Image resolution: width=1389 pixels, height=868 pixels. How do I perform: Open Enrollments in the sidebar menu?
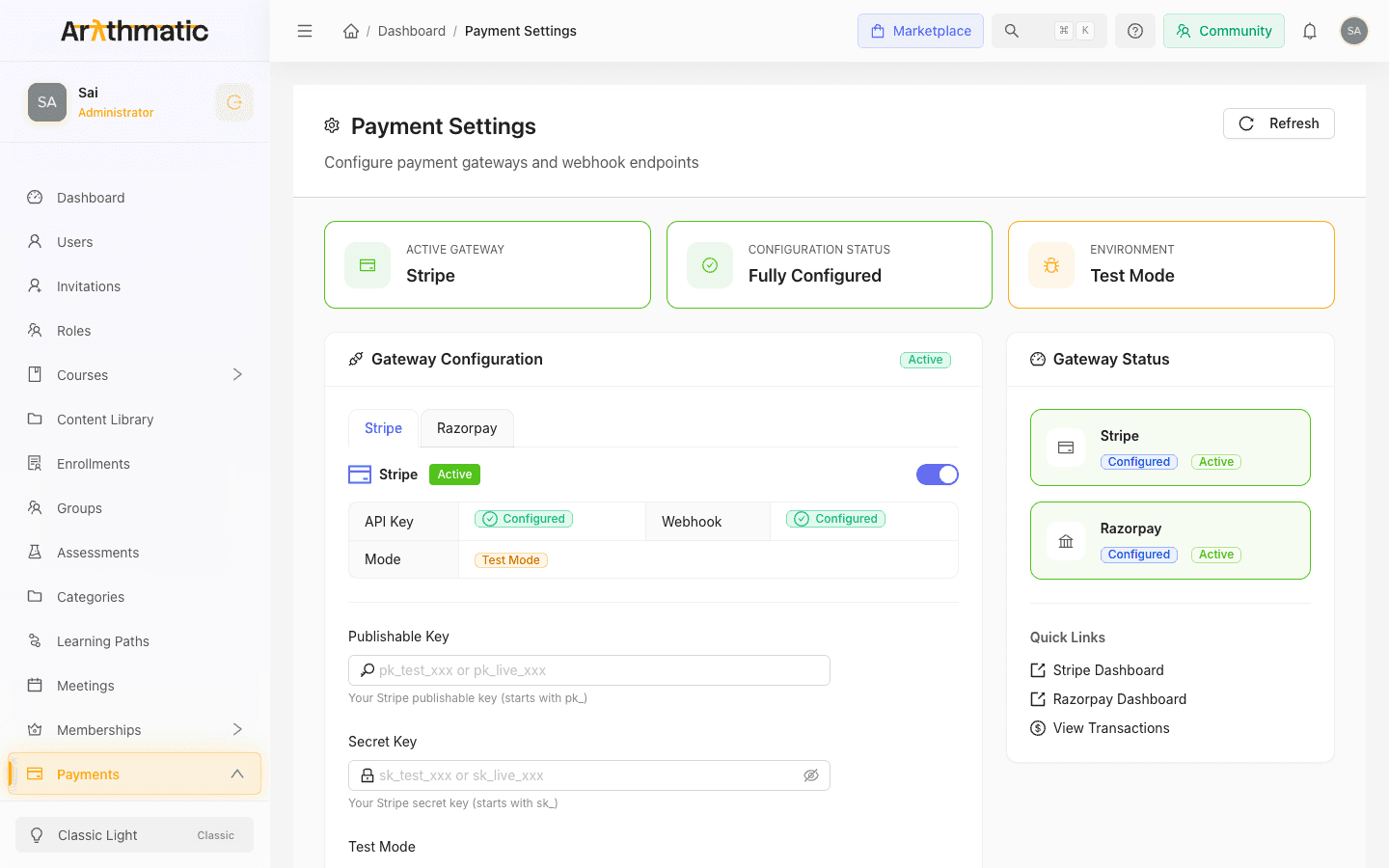point(134,463)
